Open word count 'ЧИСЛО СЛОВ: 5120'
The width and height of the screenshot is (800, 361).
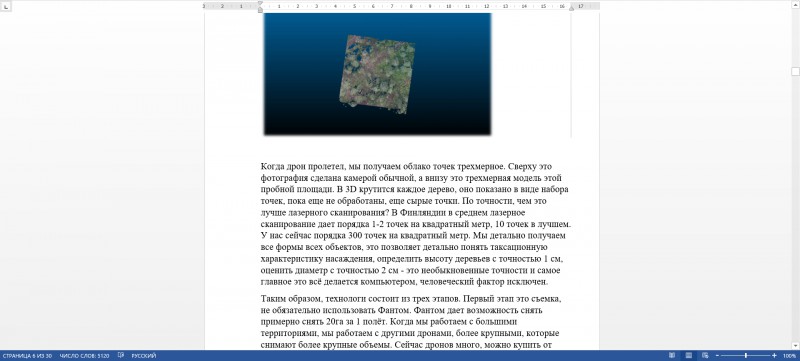tap(85, 355)
